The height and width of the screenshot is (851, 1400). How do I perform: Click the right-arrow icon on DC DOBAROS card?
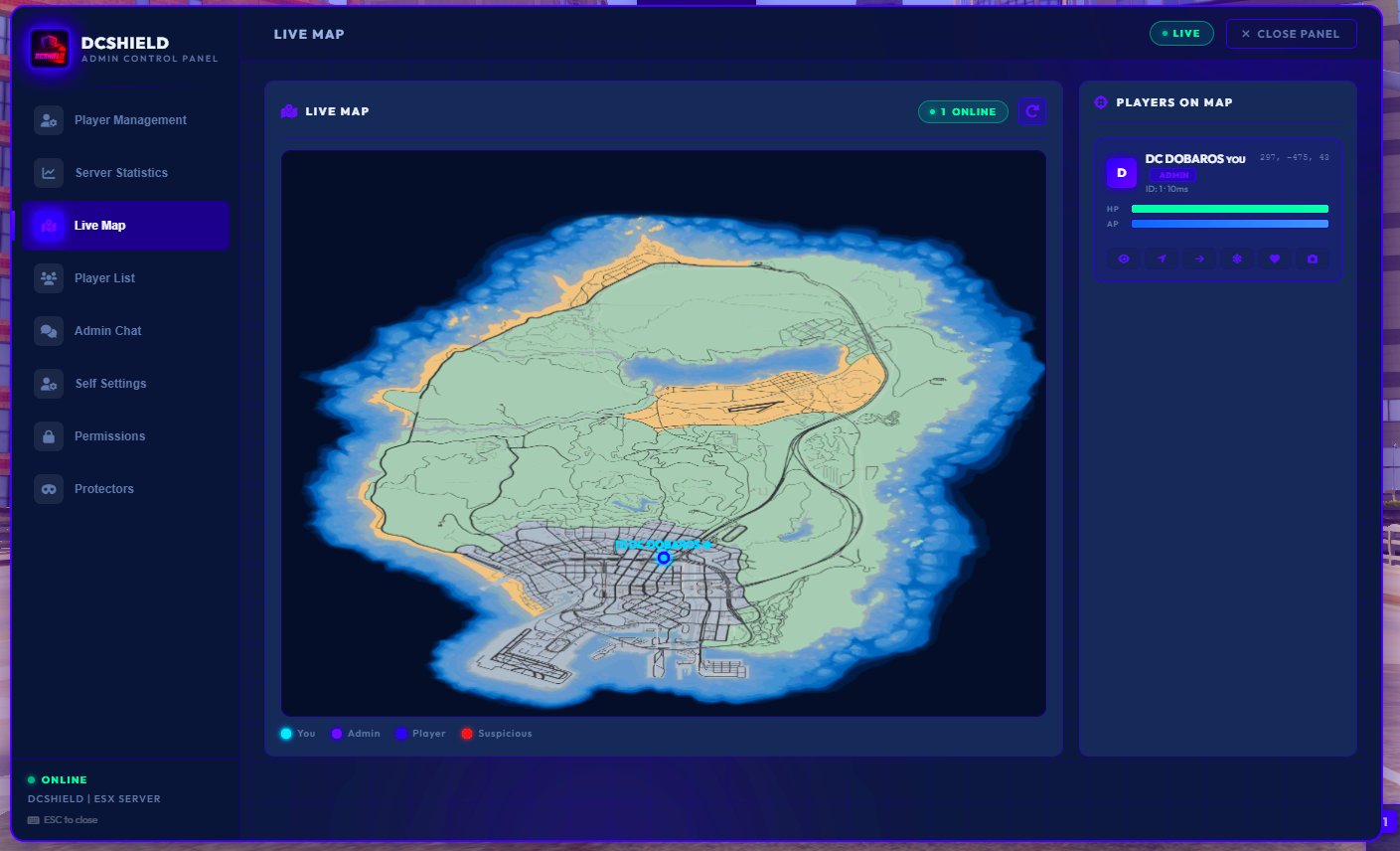(x=1199, y=258)
